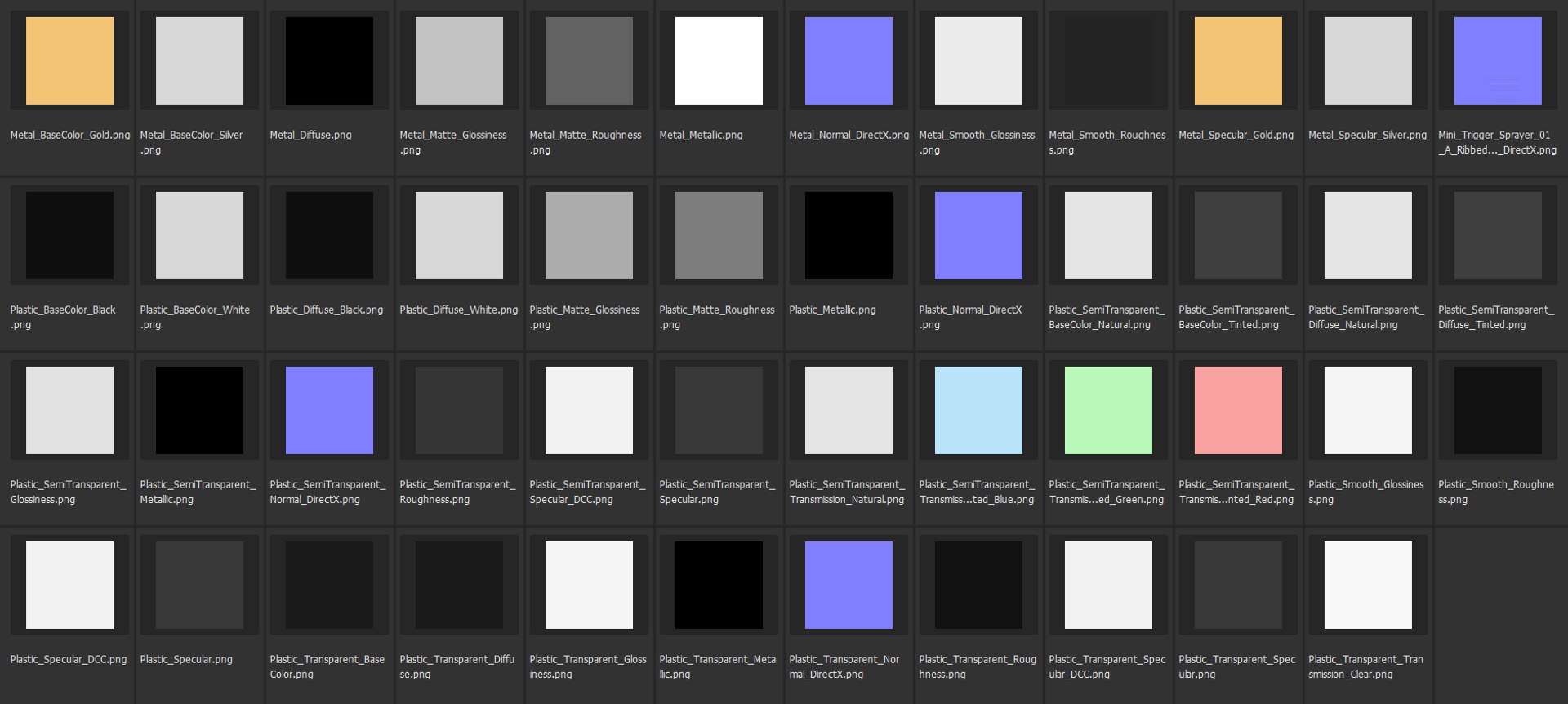
Task: Choose the white Metal_Metallic.png thumbnail
Action: [x=719, y=60]
